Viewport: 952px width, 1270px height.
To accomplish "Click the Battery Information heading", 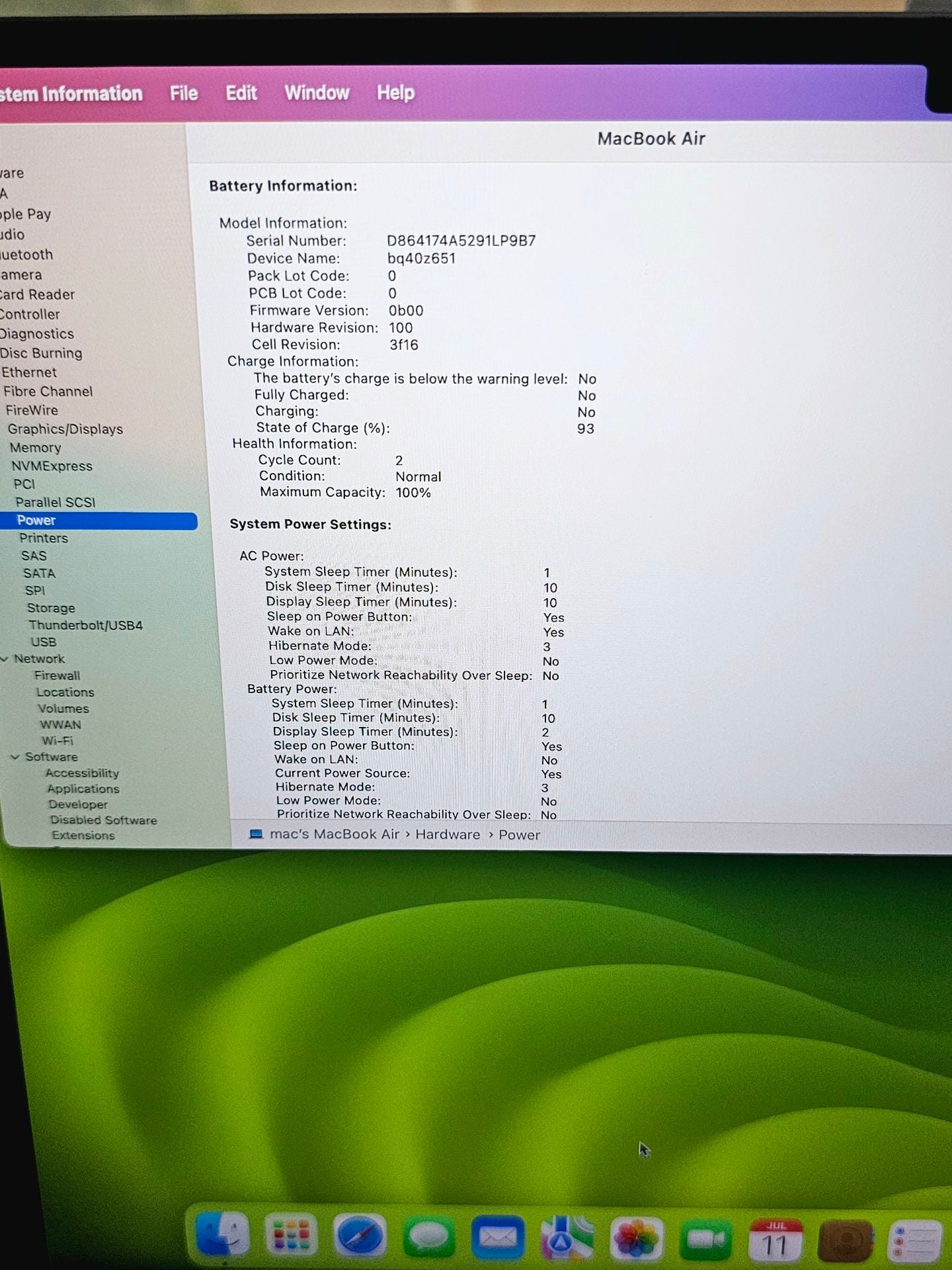I will click(283, 186).
